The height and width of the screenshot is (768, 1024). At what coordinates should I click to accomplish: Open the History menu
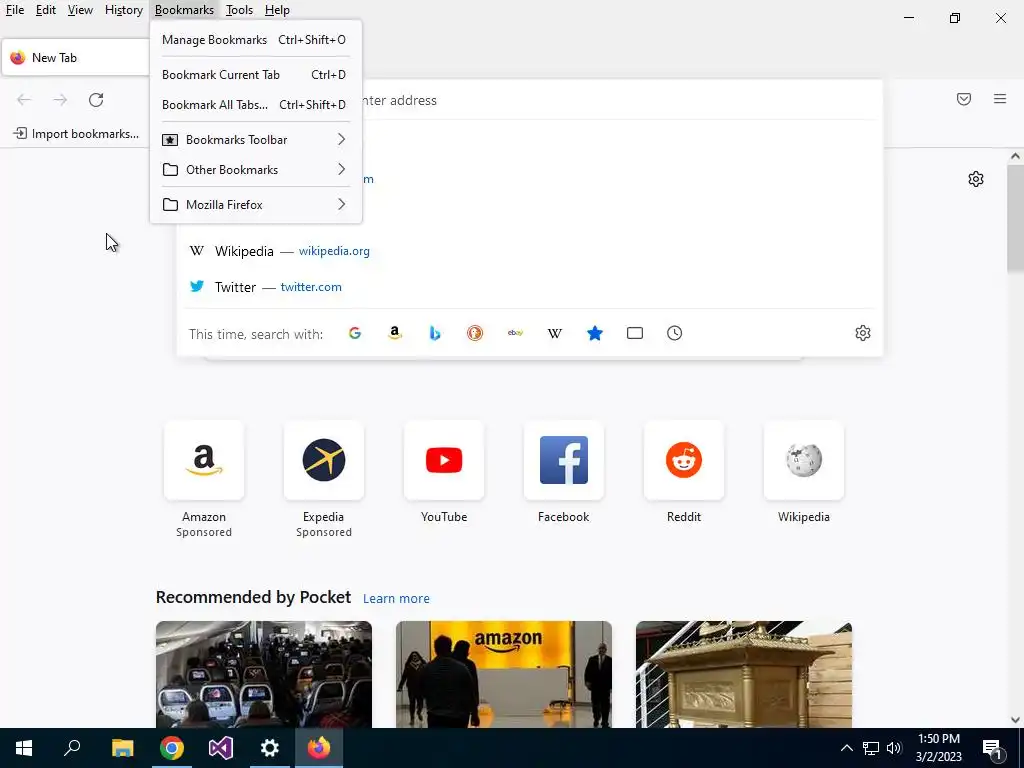click(x=123, y=10)
